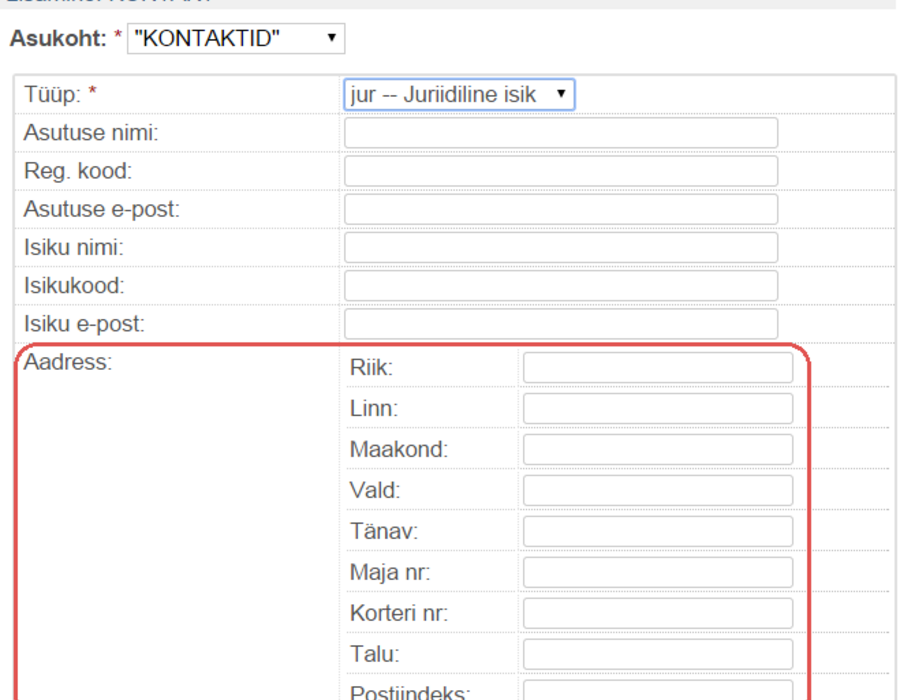This screenshot has height=700, width=900.
Task: Click the 'Asutuse e-post:' label
Action: click(x=102, y=209)
